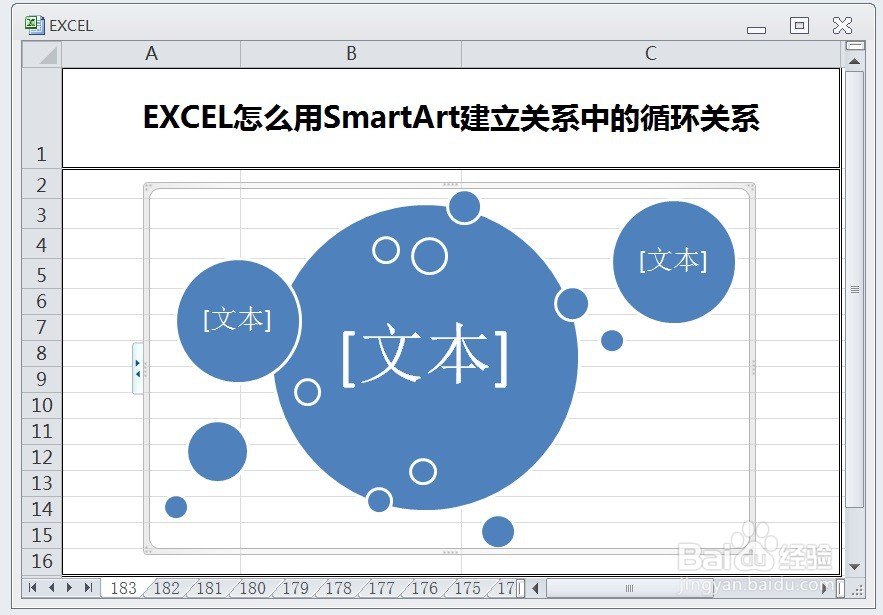Screen dimensions: 883x615
Task: Click the vertical scrollbar thumb
Action: [x=854, y=289]
